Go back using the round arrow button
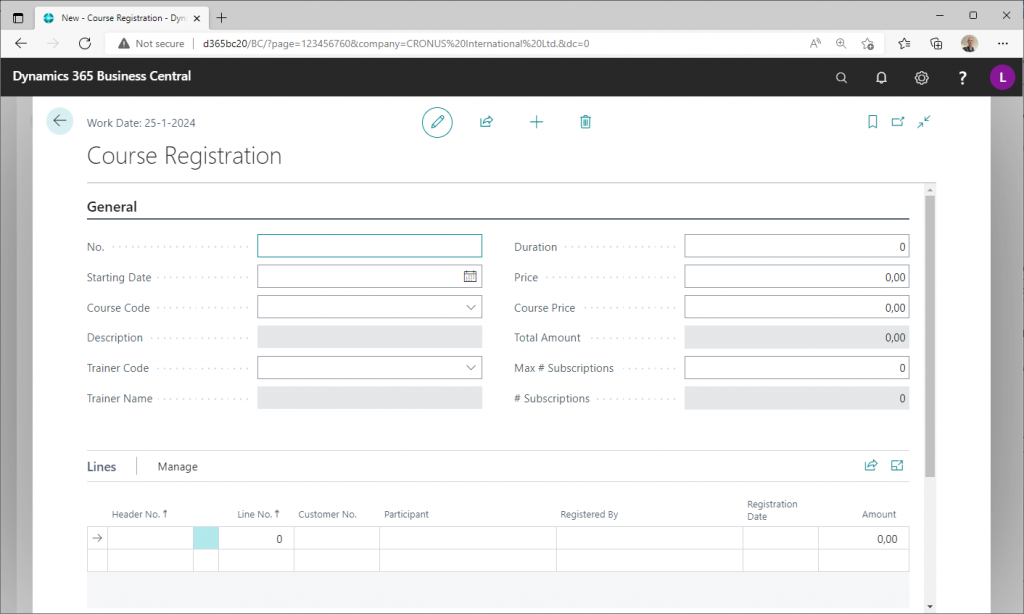 pos(59,121)
